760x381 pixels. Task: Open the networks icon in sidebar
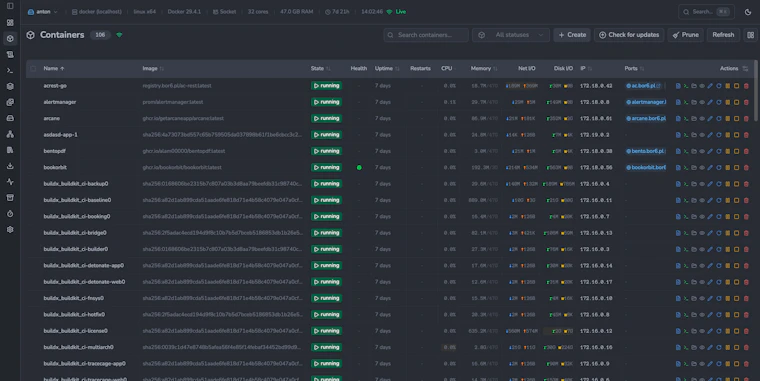(10, 134)
